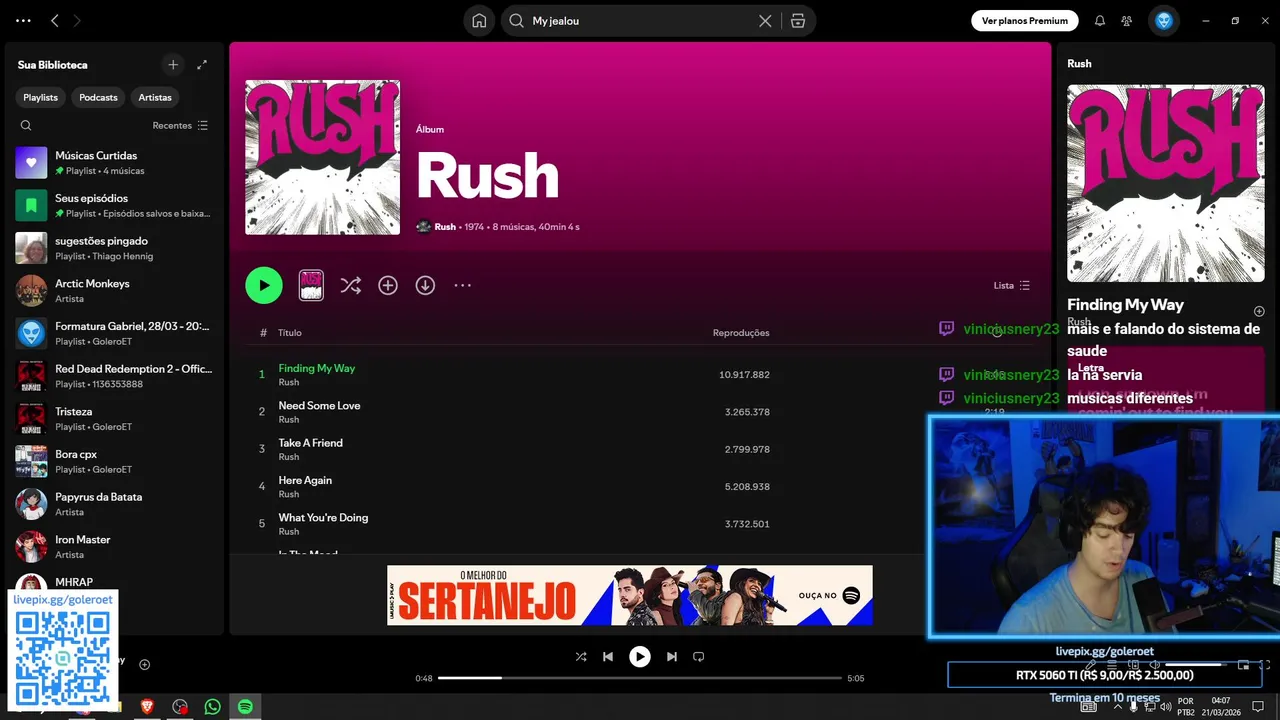Create a new playlist with plus icon

click(173, 65)
